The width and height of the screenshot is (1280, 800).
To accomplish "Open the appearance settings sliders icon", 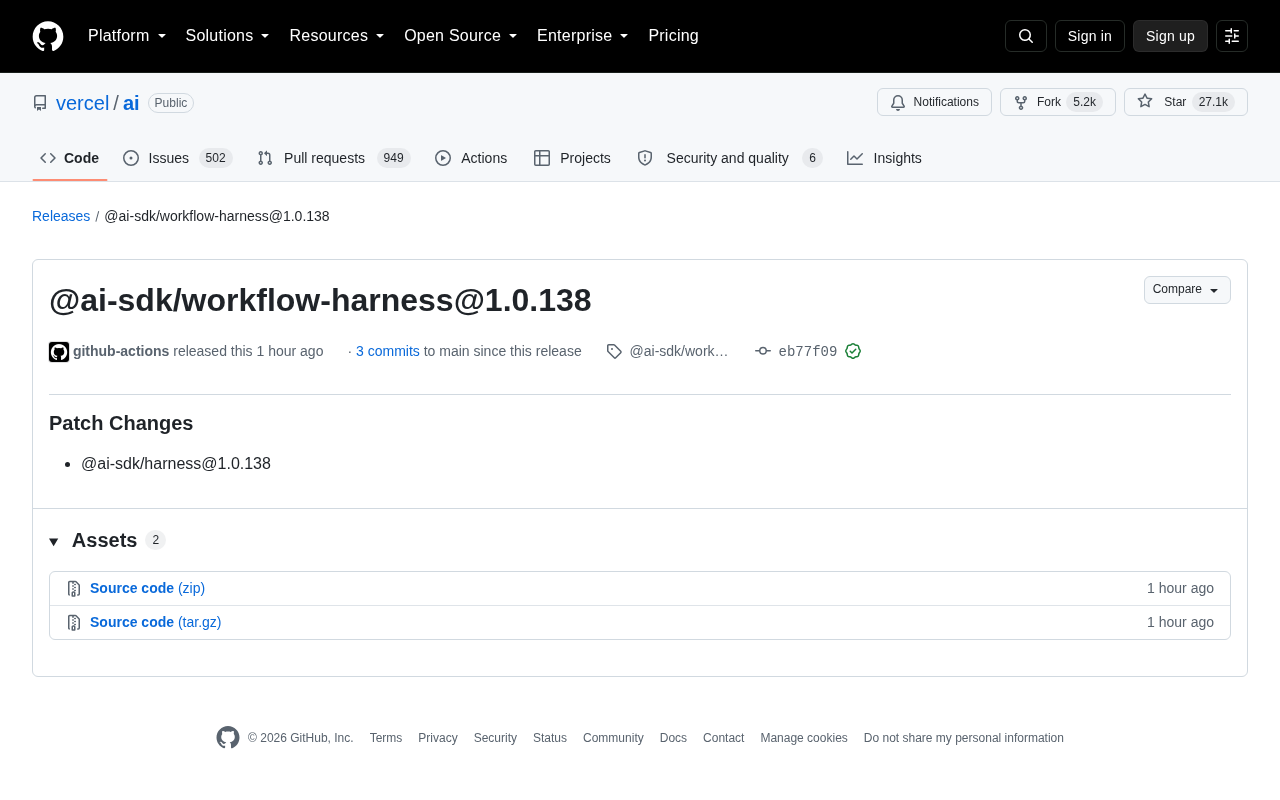I will coord(1232,36).
